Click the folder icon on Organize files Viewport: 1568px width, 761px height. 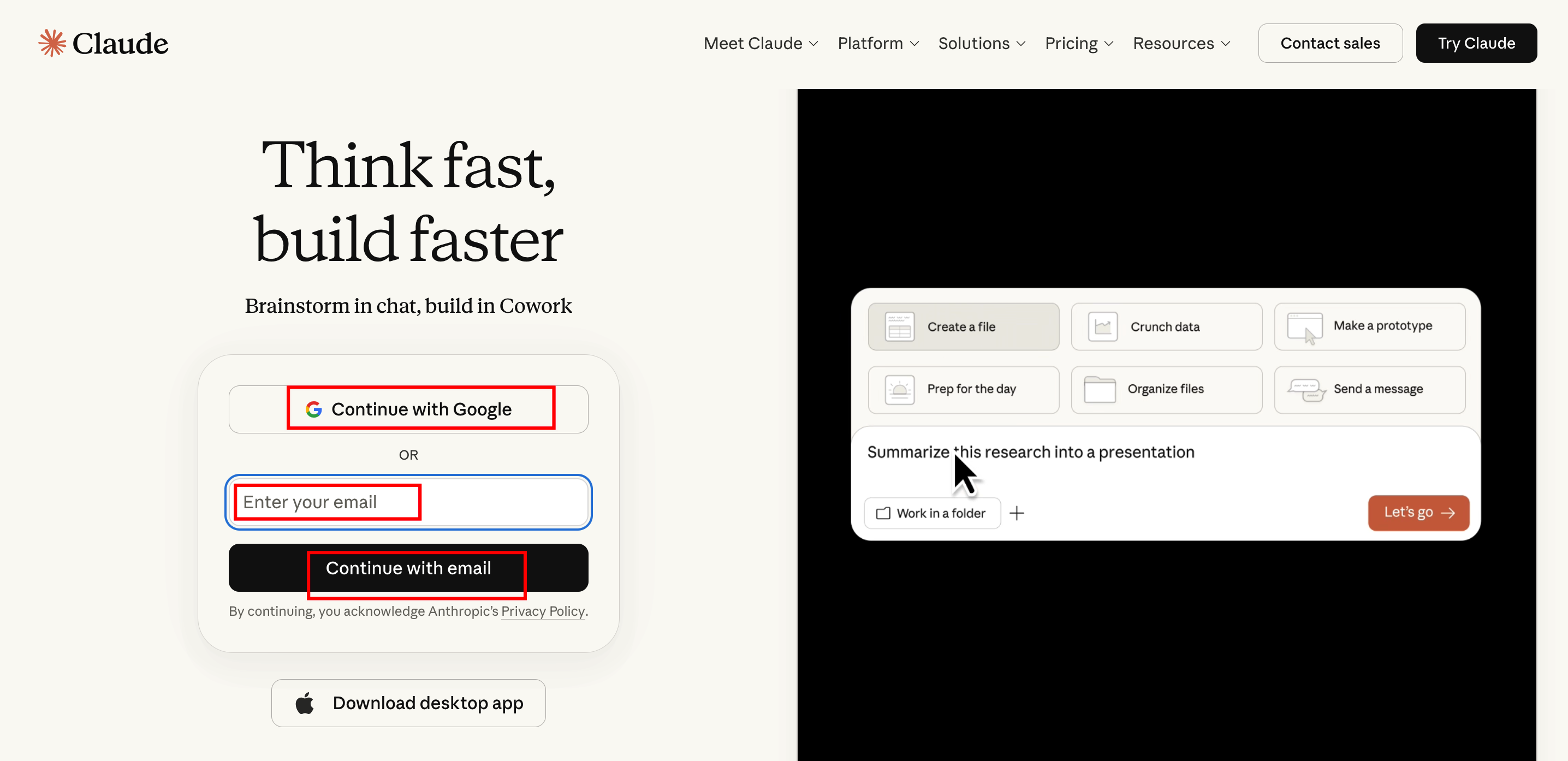click(1100, 389)
